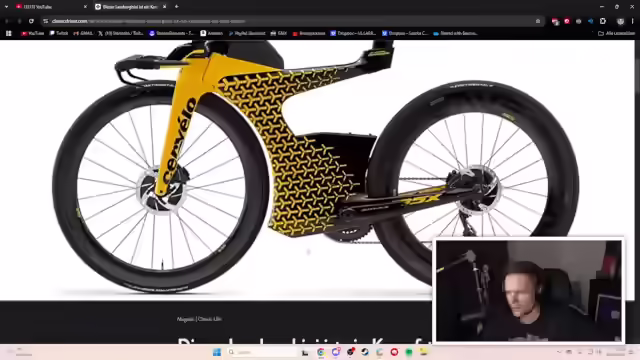The height and width of the screenshot is (360, 640).
Task: Open the YouTube bookmark
Action: click(33, 33)
